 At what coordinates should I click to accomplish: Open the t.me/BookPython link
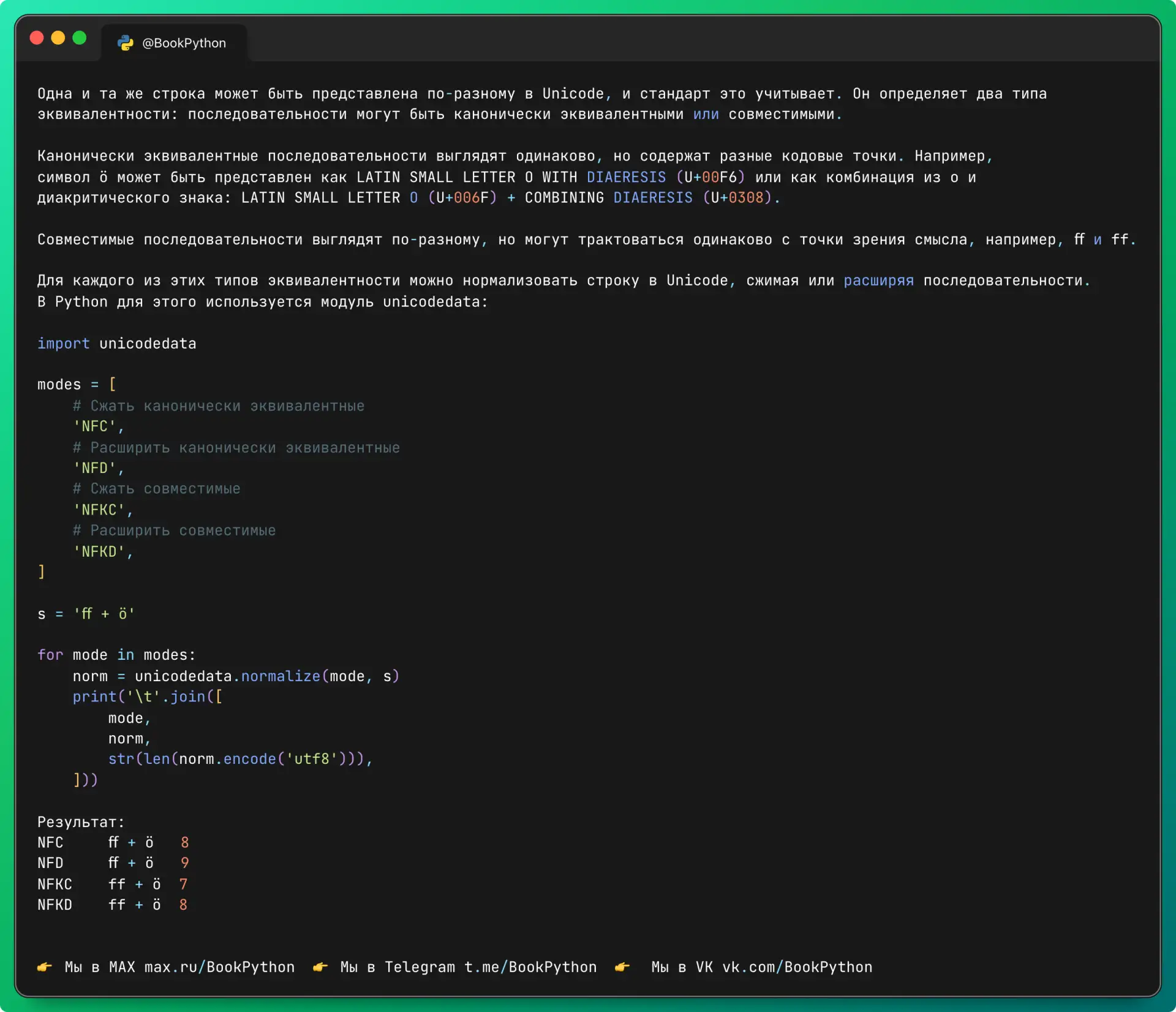(530, 967)
